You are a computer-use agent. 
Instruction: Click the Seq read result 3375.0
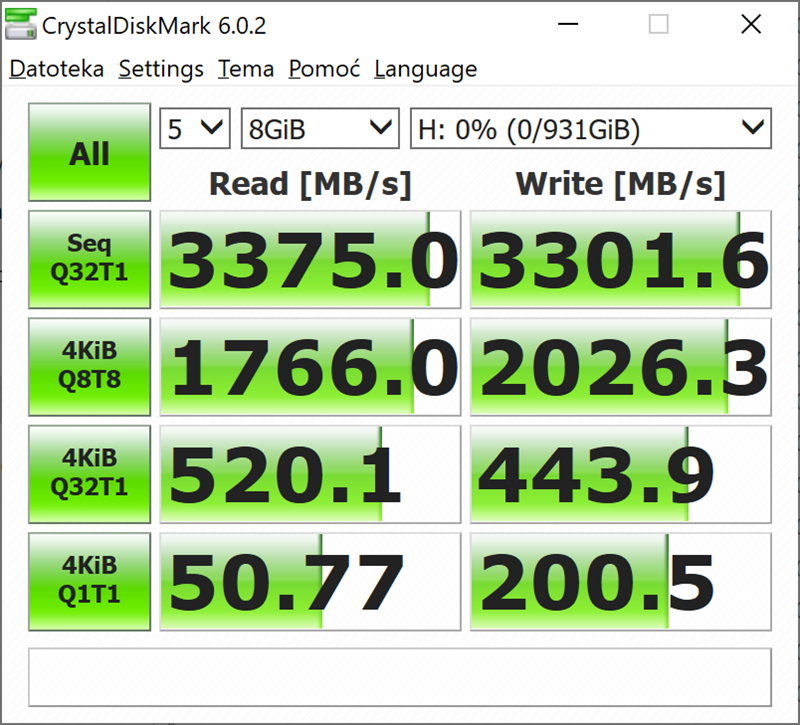click(310, 260)
